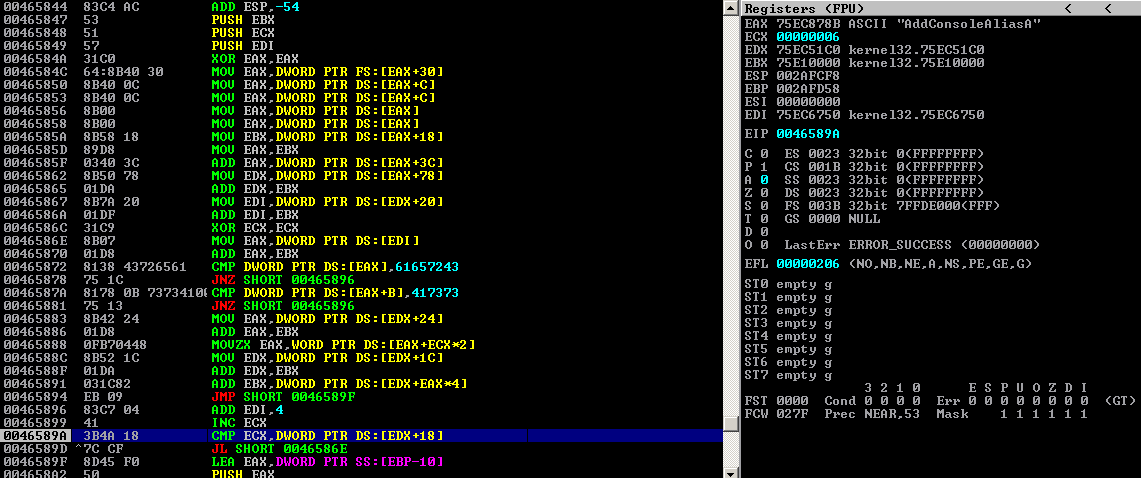Click the Registers (FPU) header bar
The height and width of the screenshot is (478, 1141).
[x=800, y=8]
